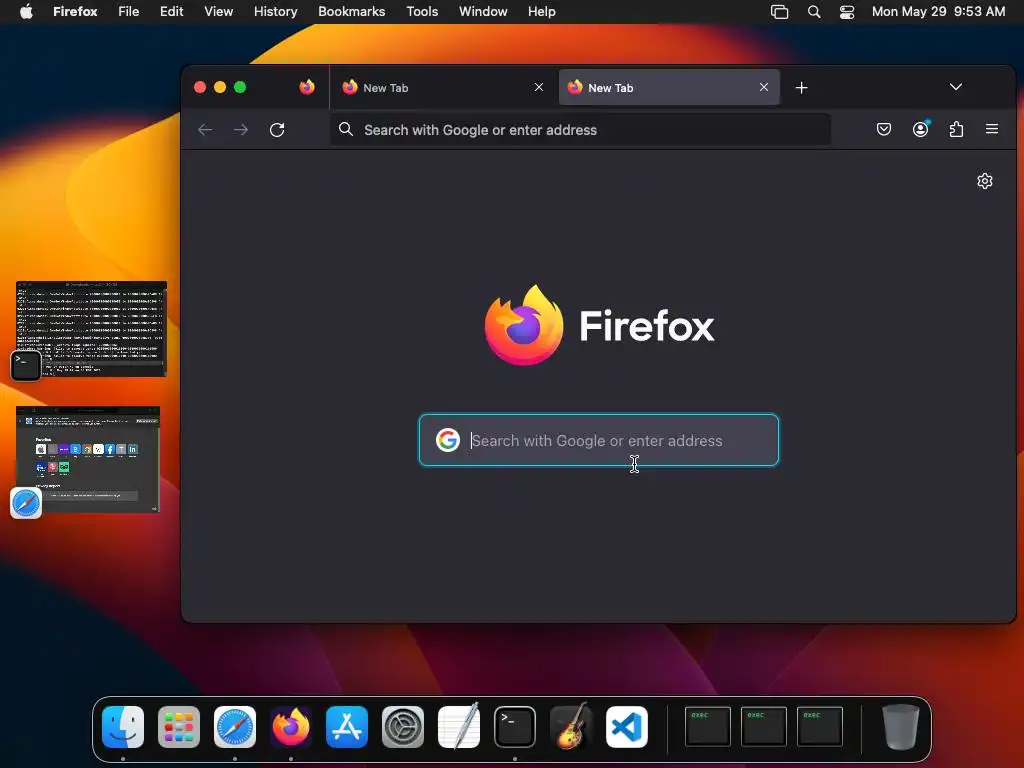This screenshot has height=768, width=1024.
Task: Open a new tab with plus button
Action: (x=801, y=88)
